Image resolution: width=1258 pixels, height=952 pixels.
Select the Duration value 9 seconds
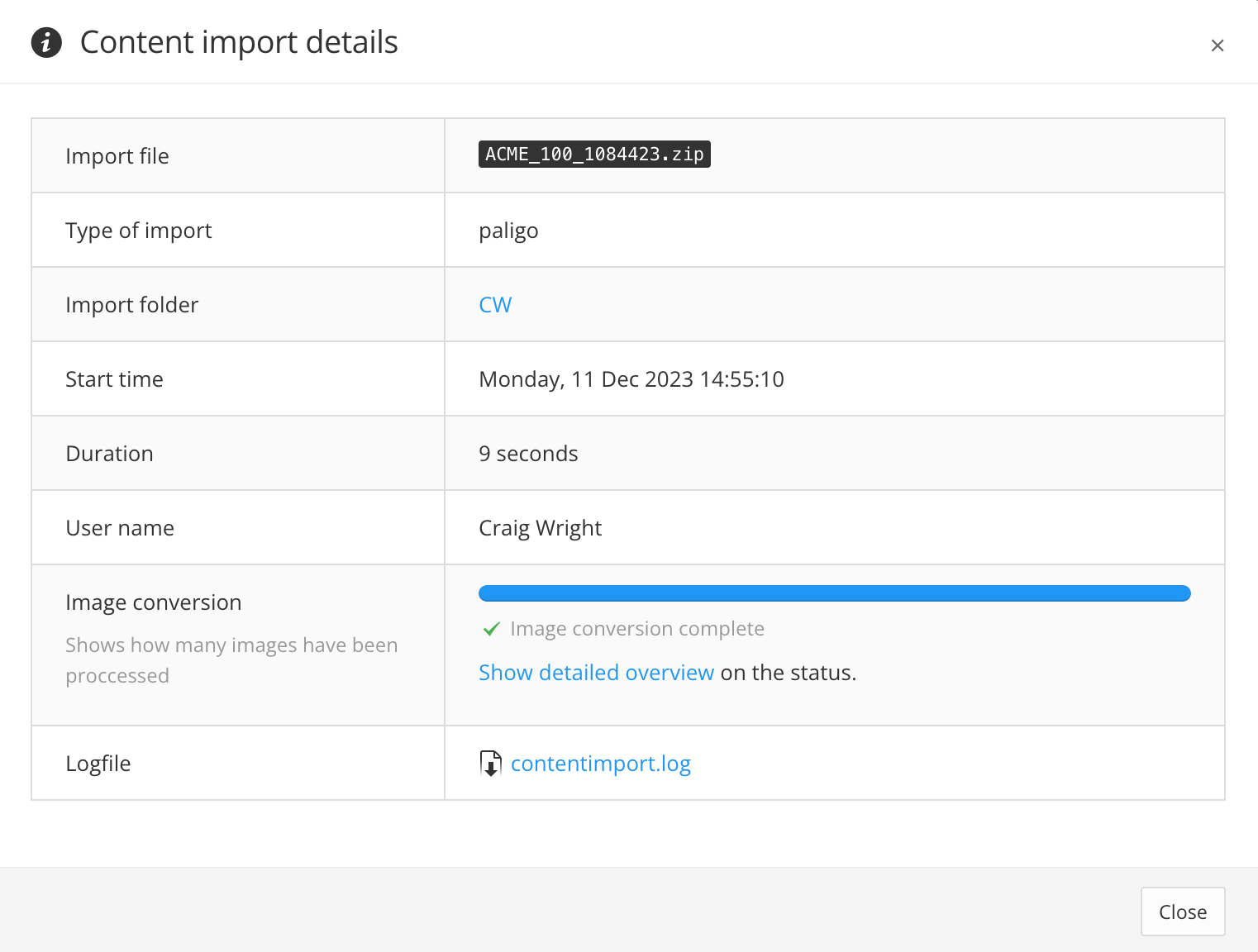point(528,453)
